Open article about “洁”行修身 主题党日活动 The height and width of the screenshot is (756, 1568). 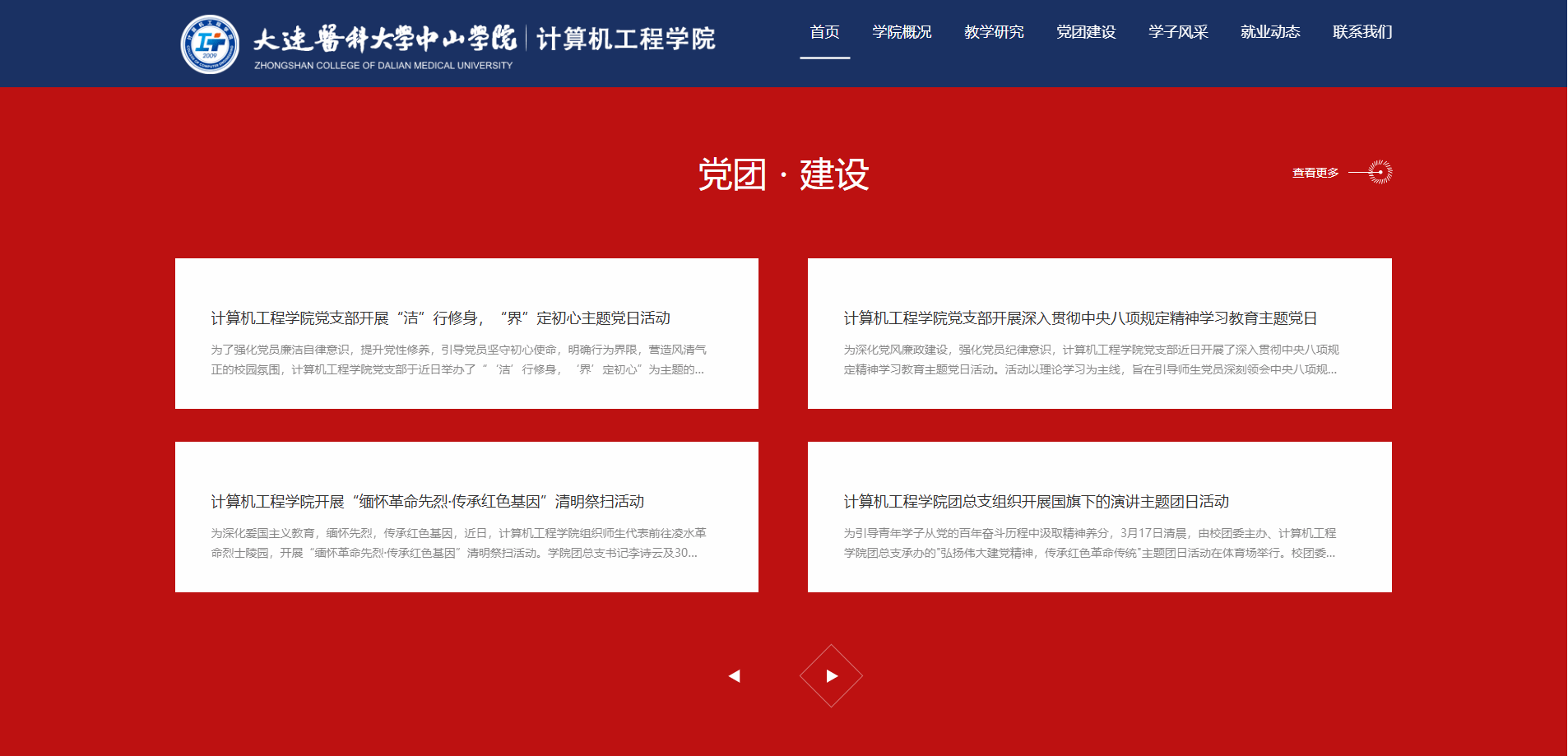pyautogui.click(x=440, y=318)
